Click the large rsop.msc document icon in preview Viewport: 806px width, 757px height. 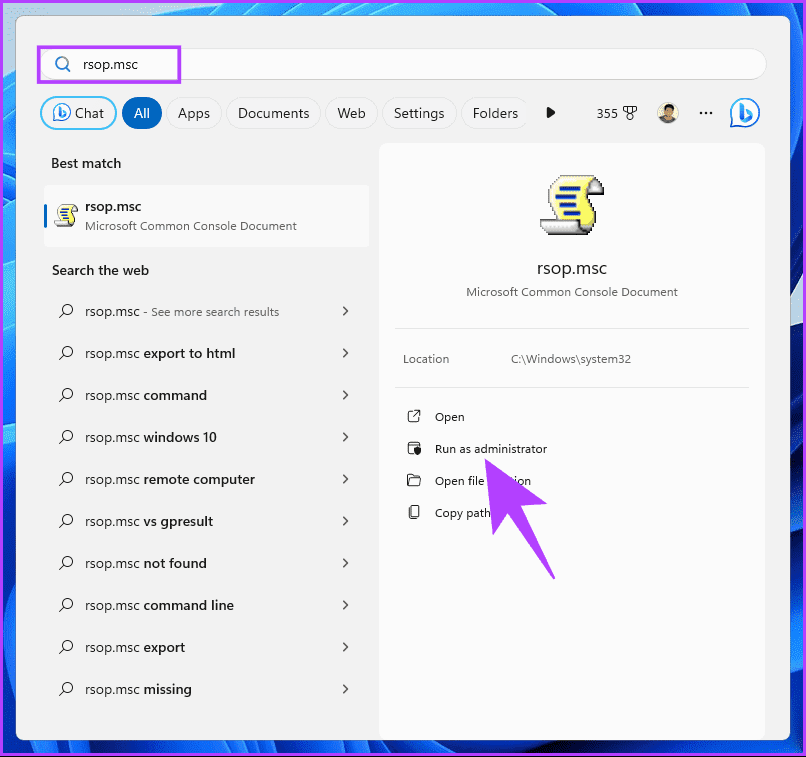click(x=572, y=205)
